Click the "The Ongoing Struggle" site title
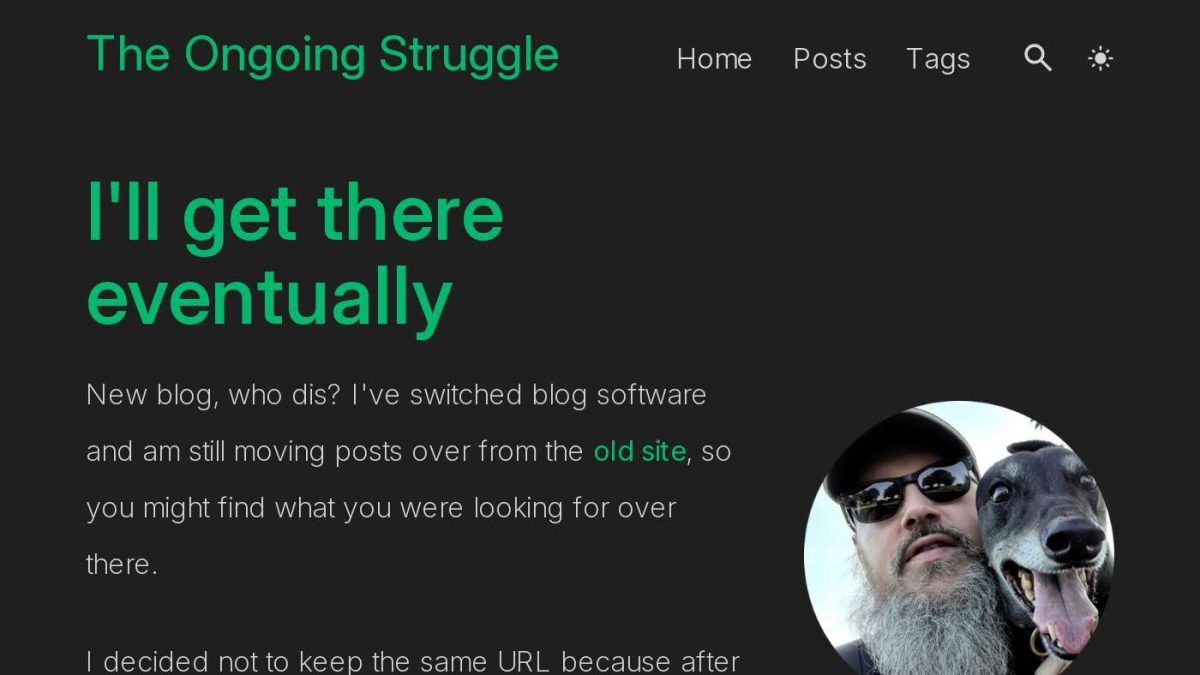This screenshot has width=1200, height=675. click(323, 54)
